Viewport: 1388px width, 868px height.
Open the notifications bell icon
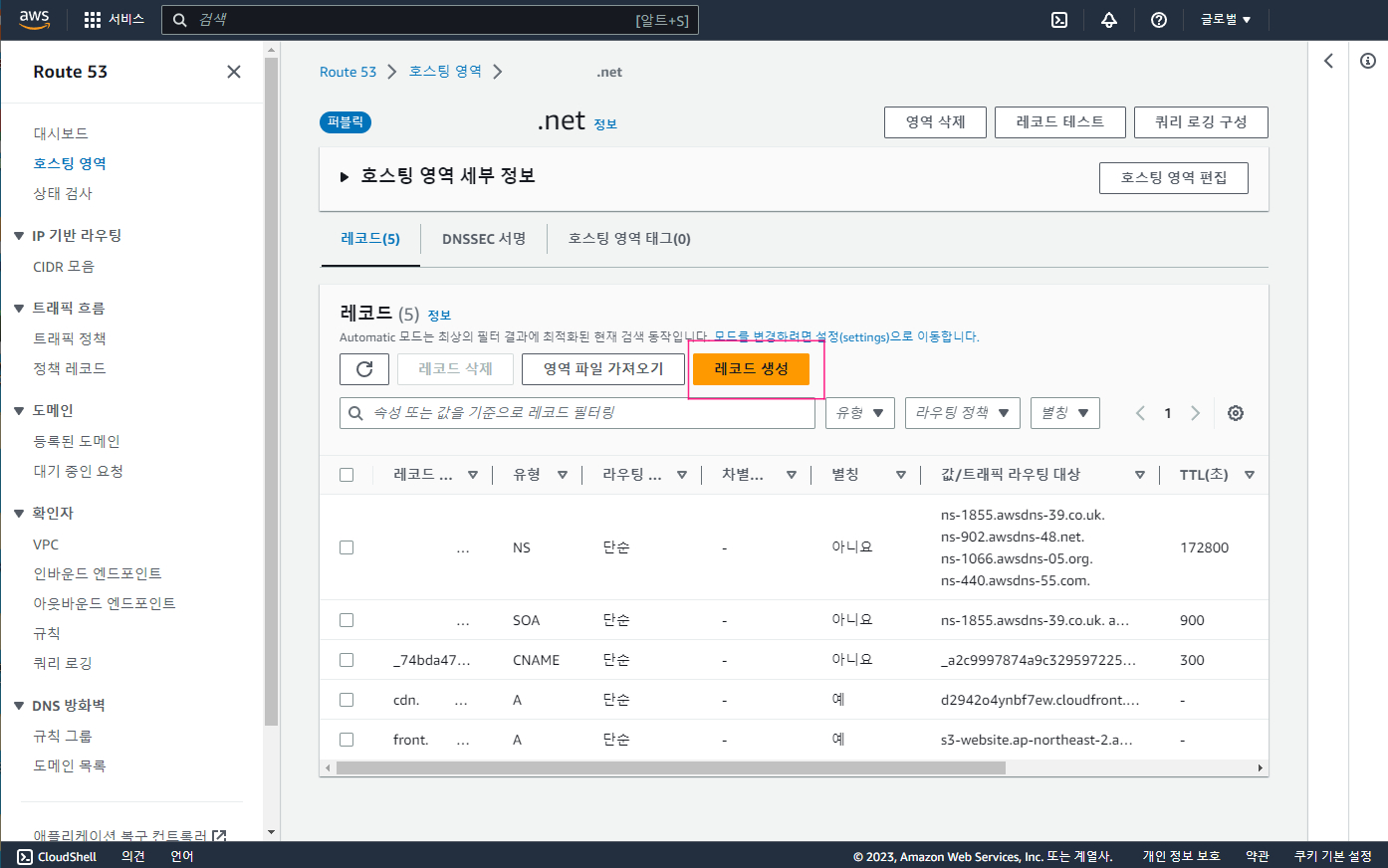pos(1109,20)
